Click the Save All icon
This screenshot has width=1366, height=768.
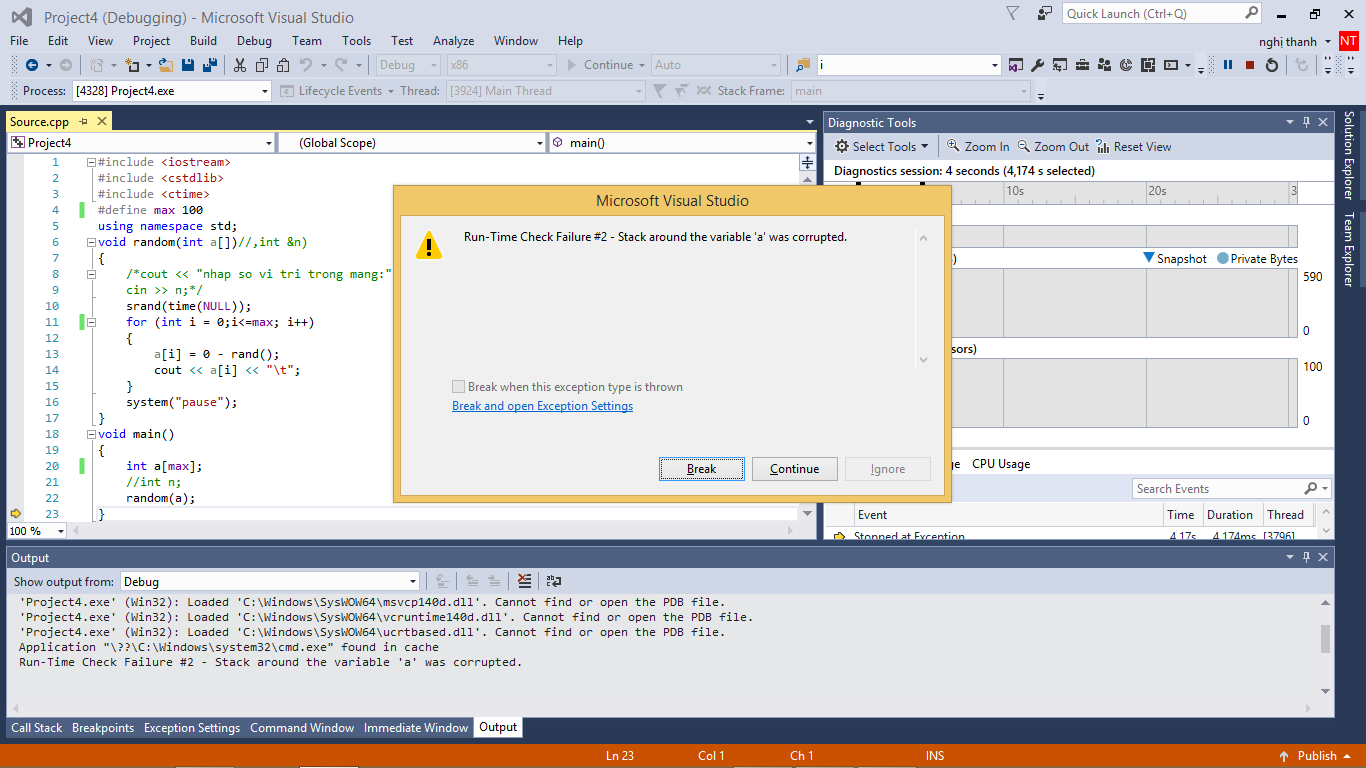[x=210, y=65]
